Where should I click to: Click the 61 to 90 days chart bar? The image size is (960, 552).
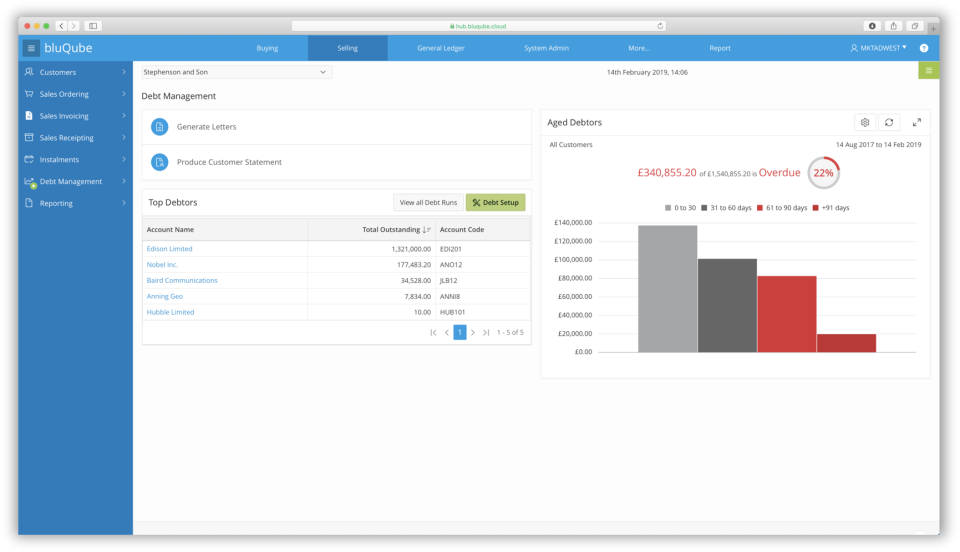coord(787,314)
